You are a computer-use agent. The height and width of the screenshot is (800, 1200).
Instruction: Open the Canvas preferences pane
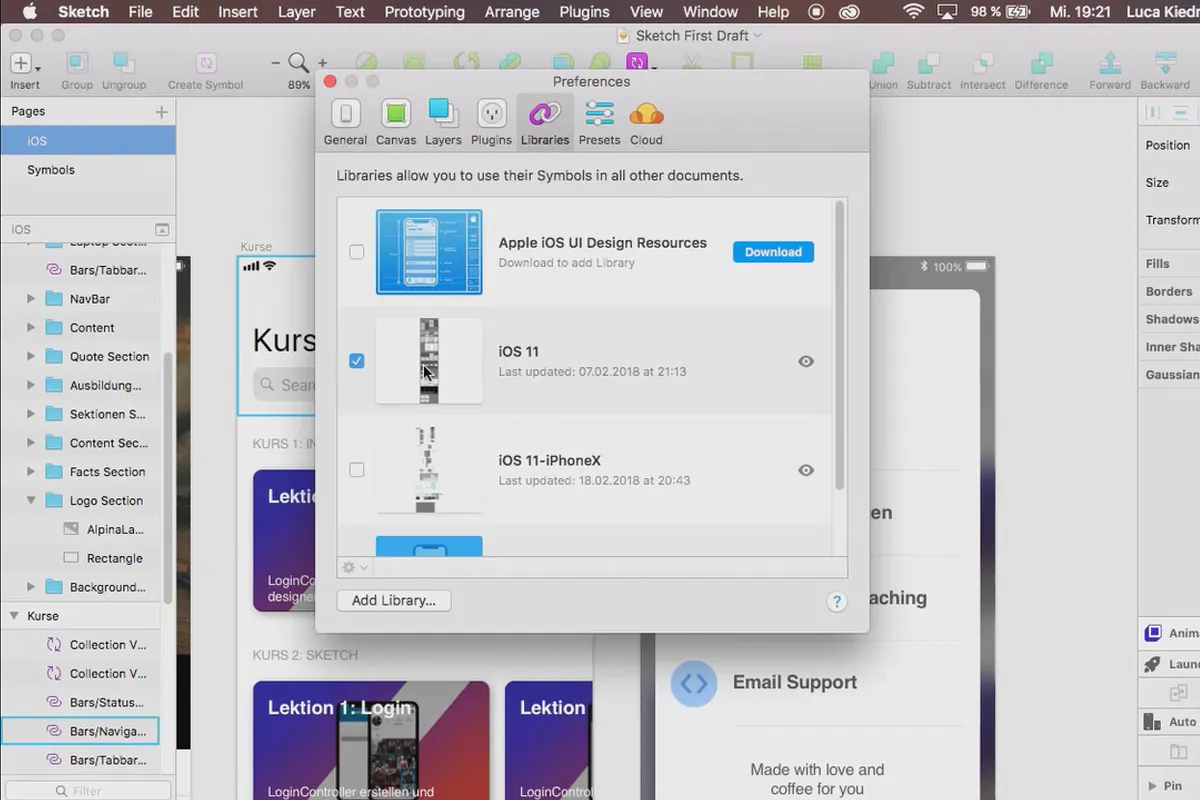(x=396, y=122)
